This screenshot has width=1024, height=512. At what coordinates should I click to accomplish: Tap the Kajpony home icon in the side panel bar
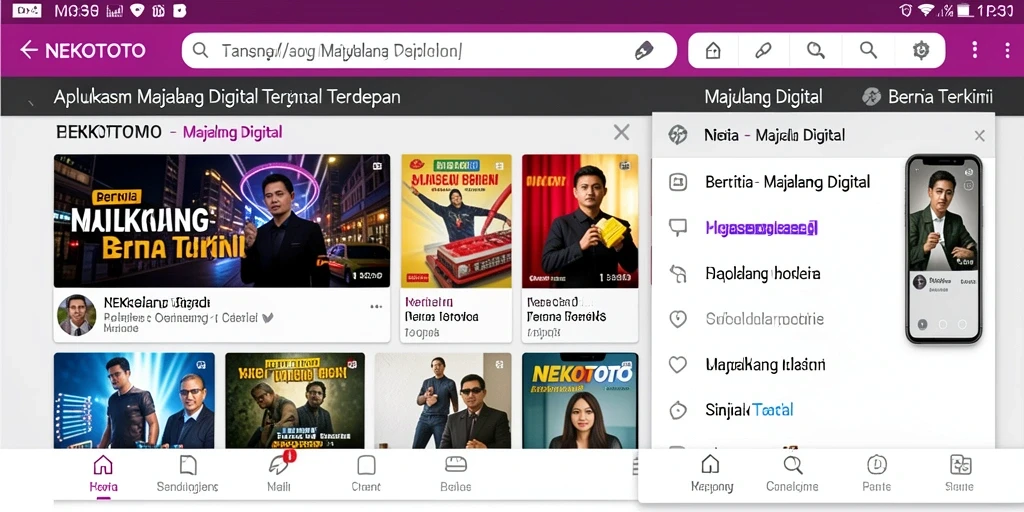click(711, 473)
